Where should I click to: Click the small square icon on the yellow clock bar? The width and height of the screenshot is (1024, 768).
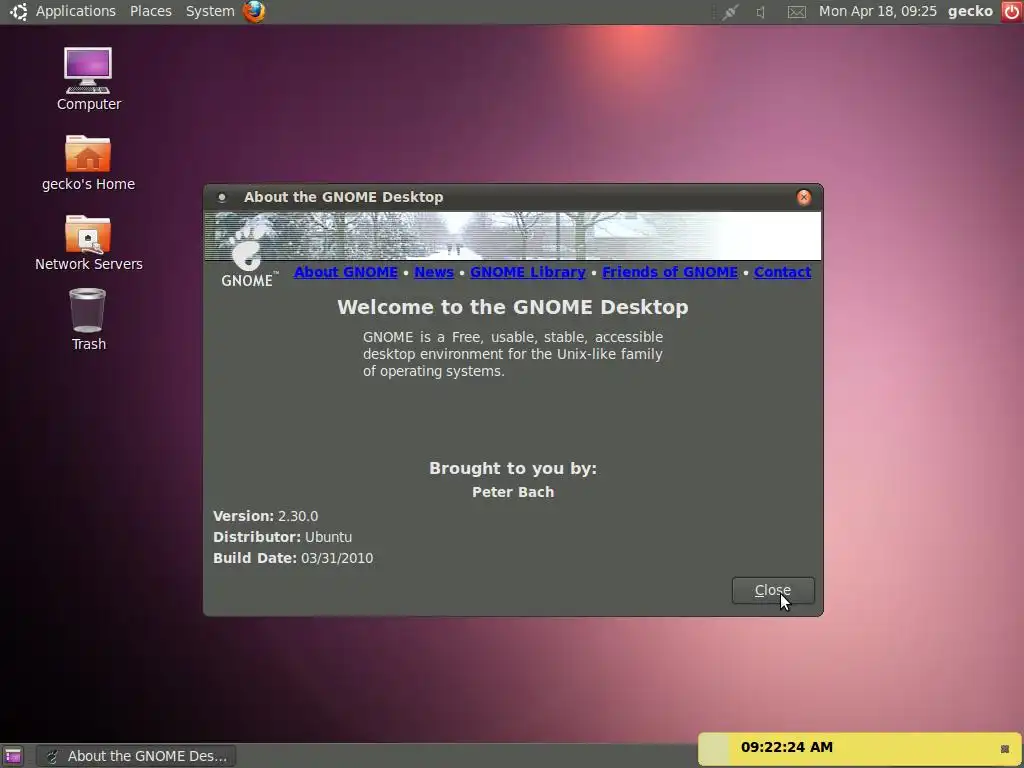pyautogui.click(x=1005, y=748)
